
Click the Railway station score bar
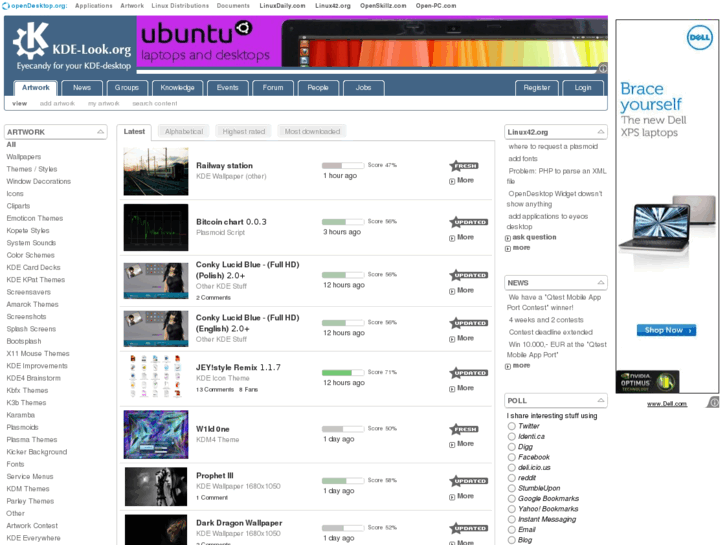pyautogui.click(x=343, y=166)
